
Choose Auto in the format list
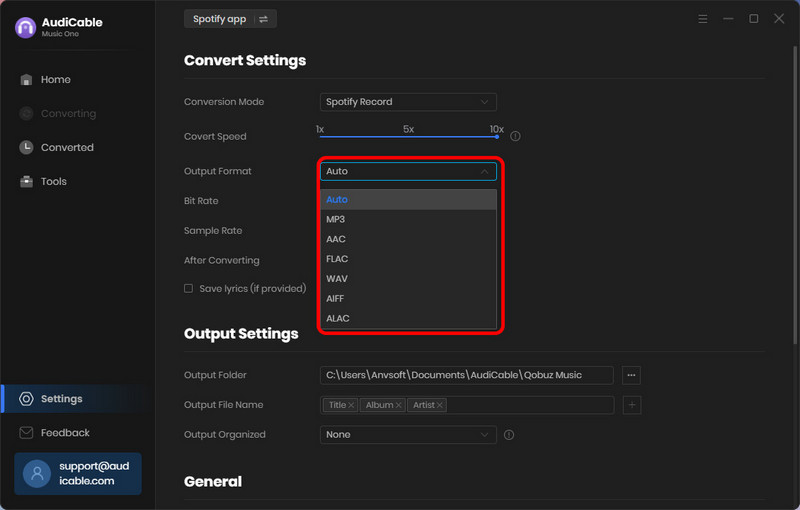[408, 199]
